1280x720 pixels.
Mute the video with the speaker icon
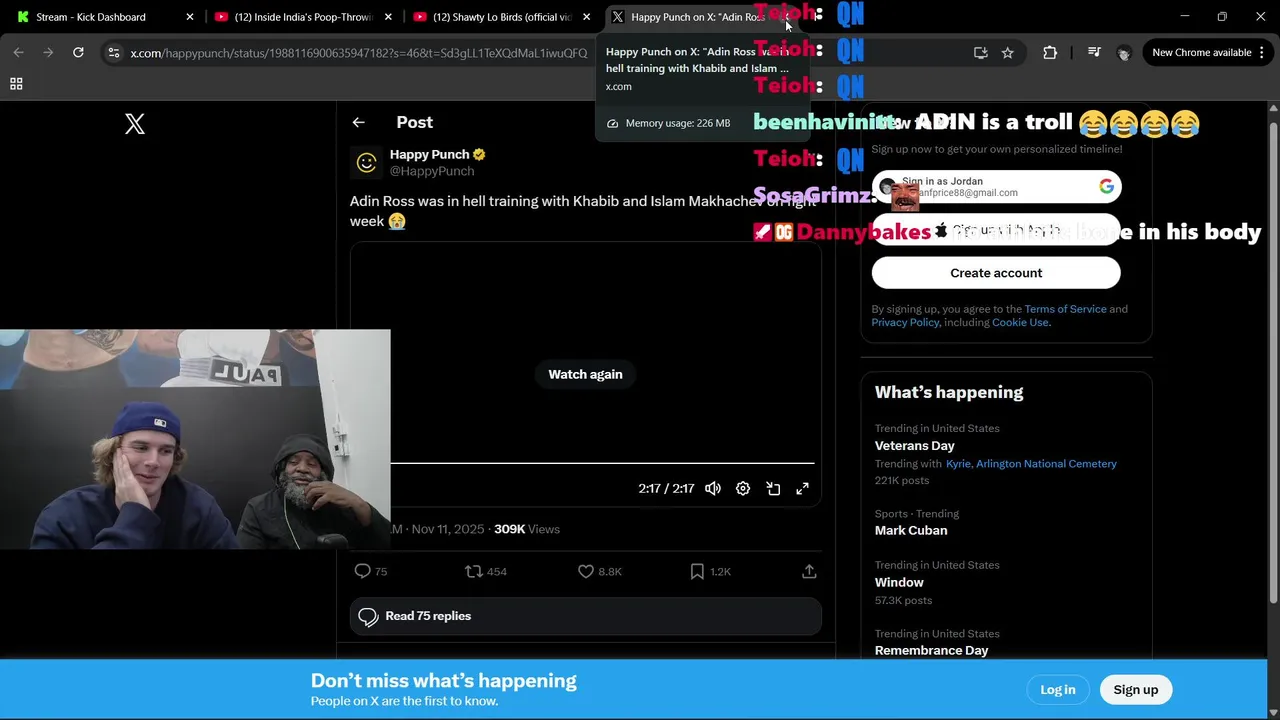click(713, 488)
